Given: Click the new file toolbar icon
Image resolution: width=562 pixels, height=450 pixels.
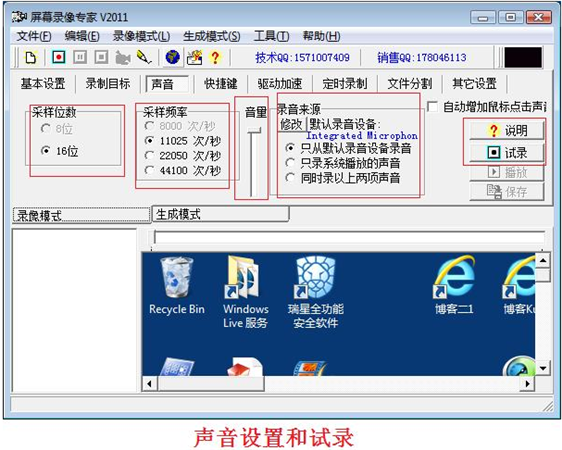Looking at the screenshot, I should coord(31,57).
